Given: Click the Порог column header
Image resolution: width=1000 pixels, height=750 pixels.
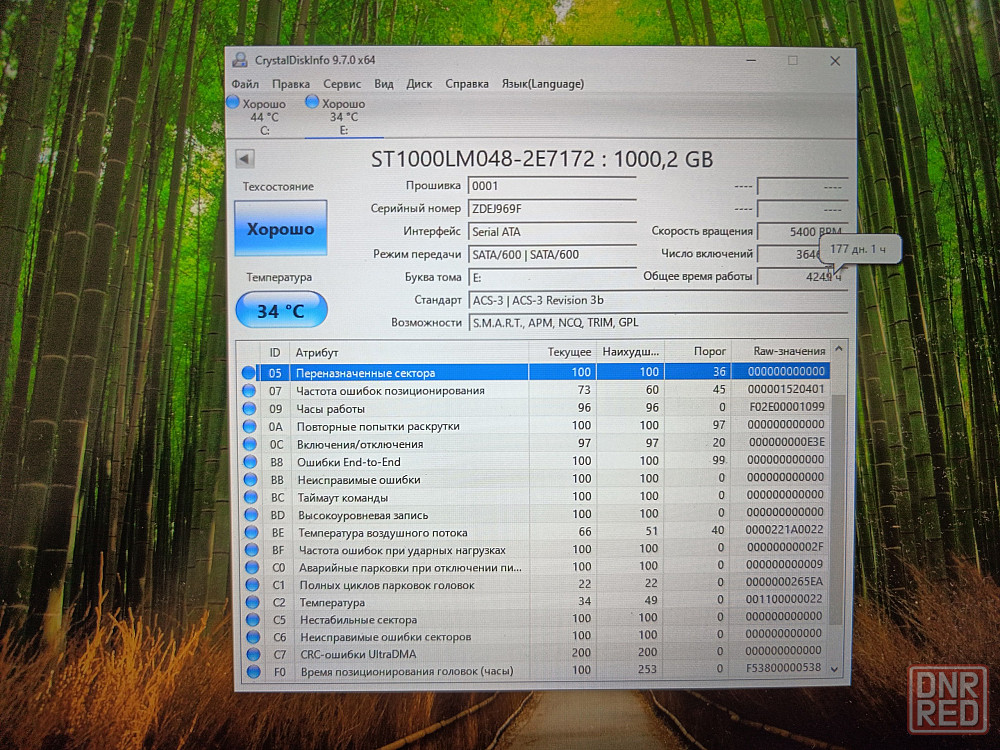Looking at the screenshot, I should pos(698,351).
